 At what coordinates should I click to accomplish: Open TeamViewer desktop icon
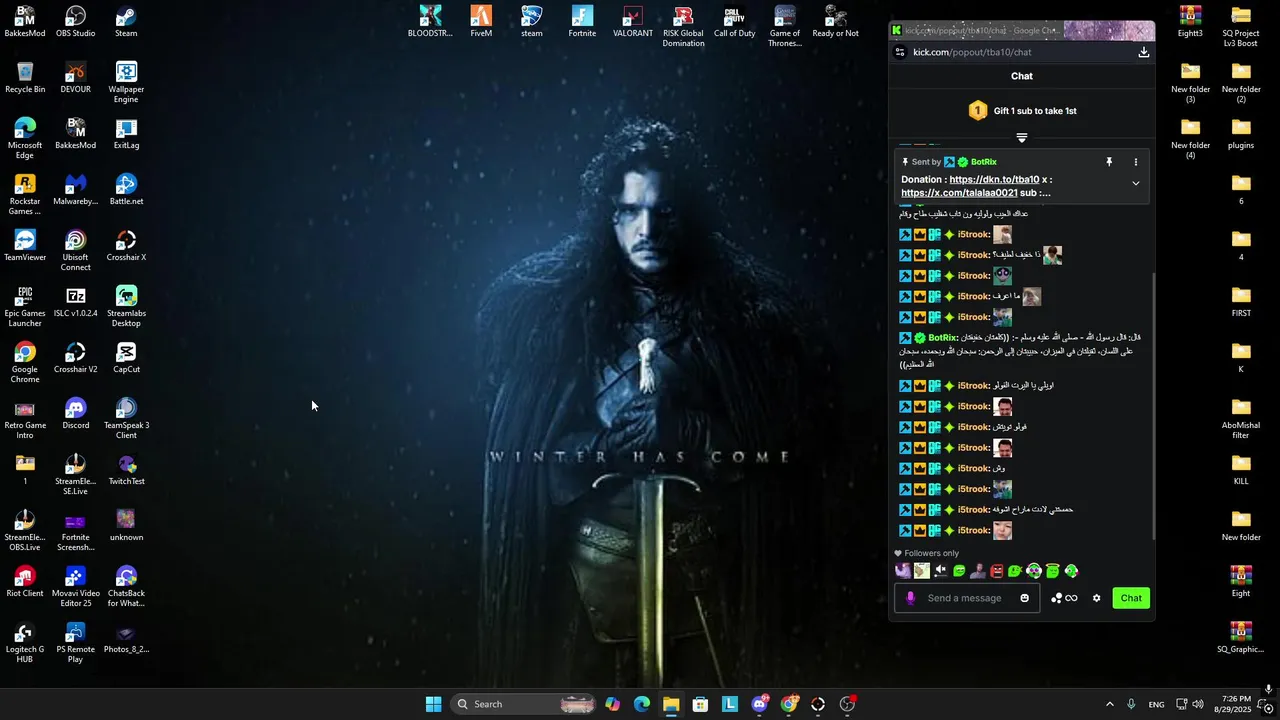point(25,246)
